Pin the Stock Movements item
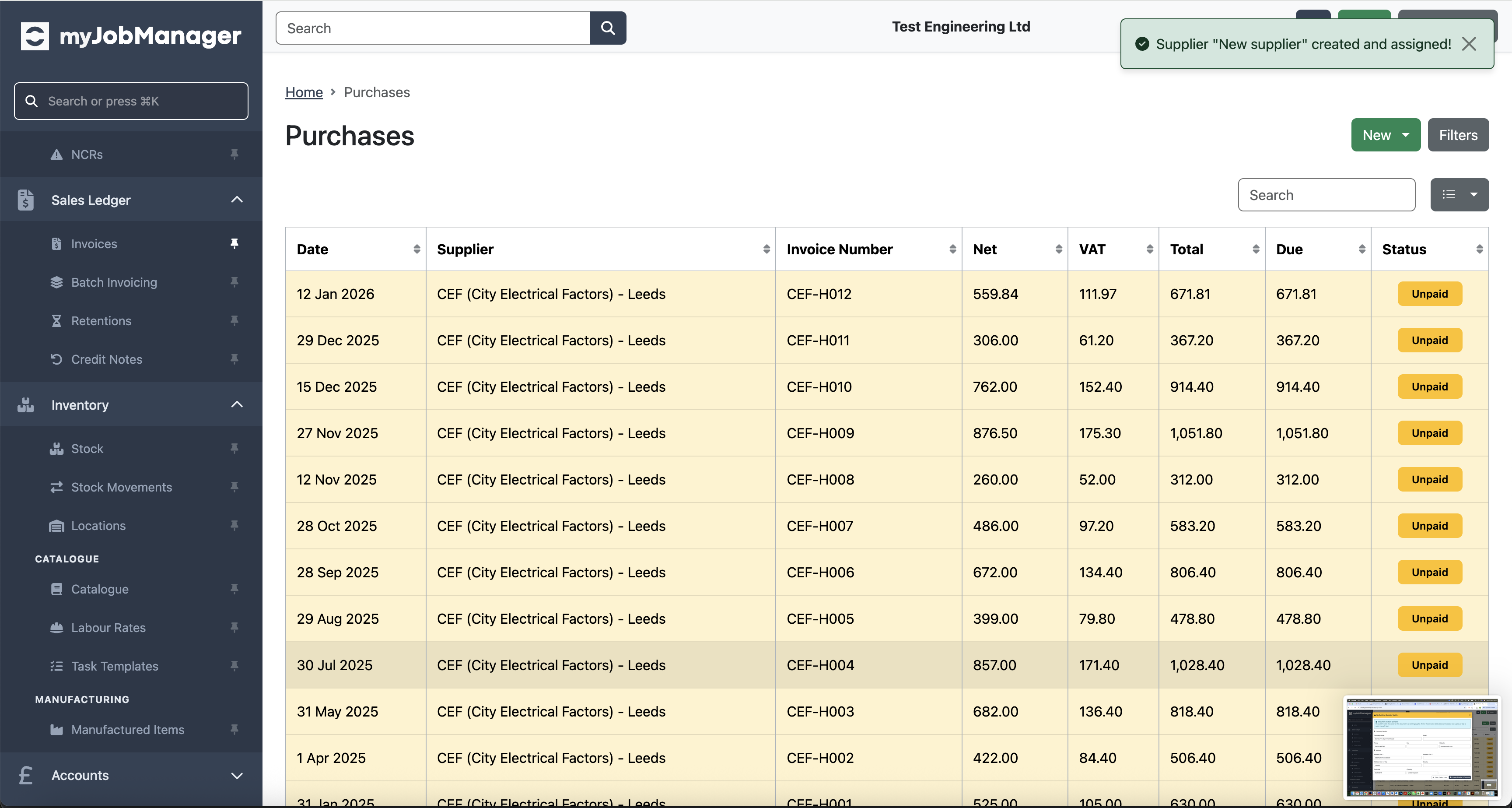Screen dimensions: 1512x808 (x=234, y=488)
